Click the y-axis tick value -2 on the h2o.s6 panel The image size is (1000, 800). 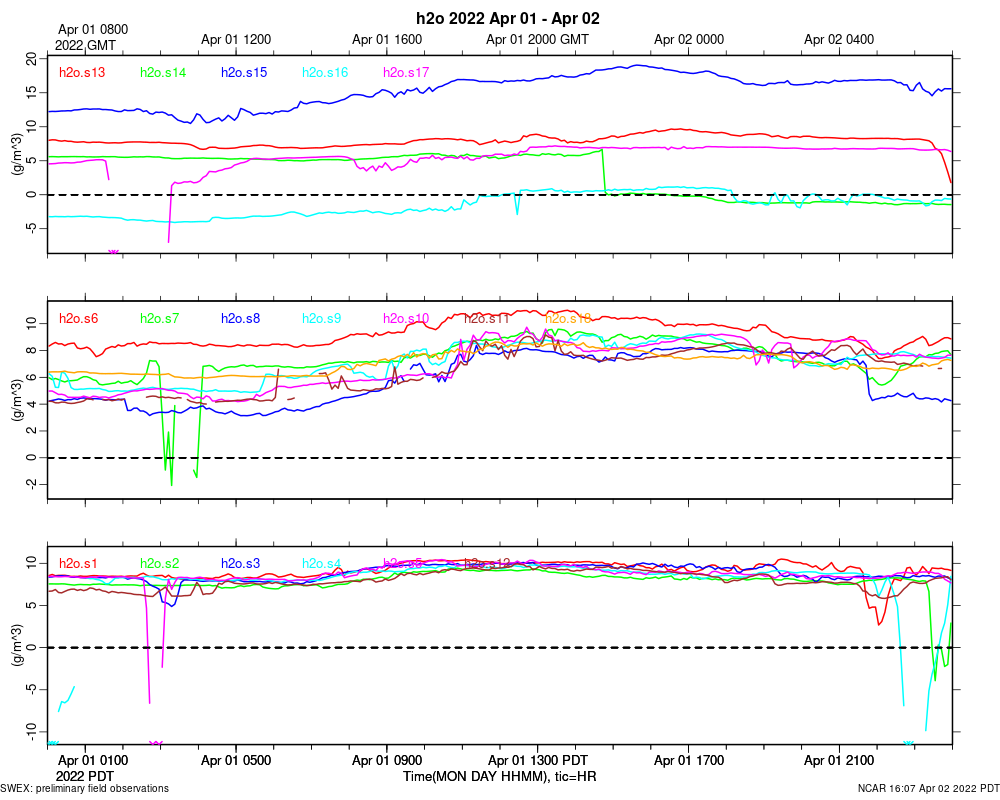[x=32, y=484]
